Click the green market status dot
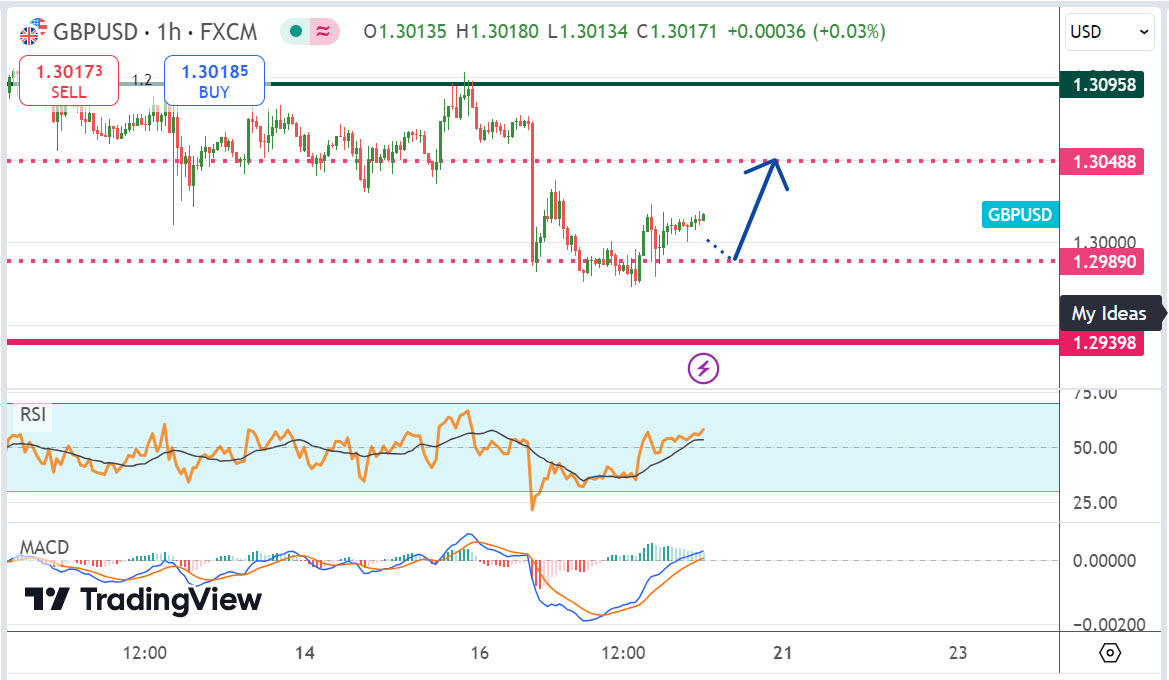The width and height of the screenshot is (1169, 680). tap(295, 32)
